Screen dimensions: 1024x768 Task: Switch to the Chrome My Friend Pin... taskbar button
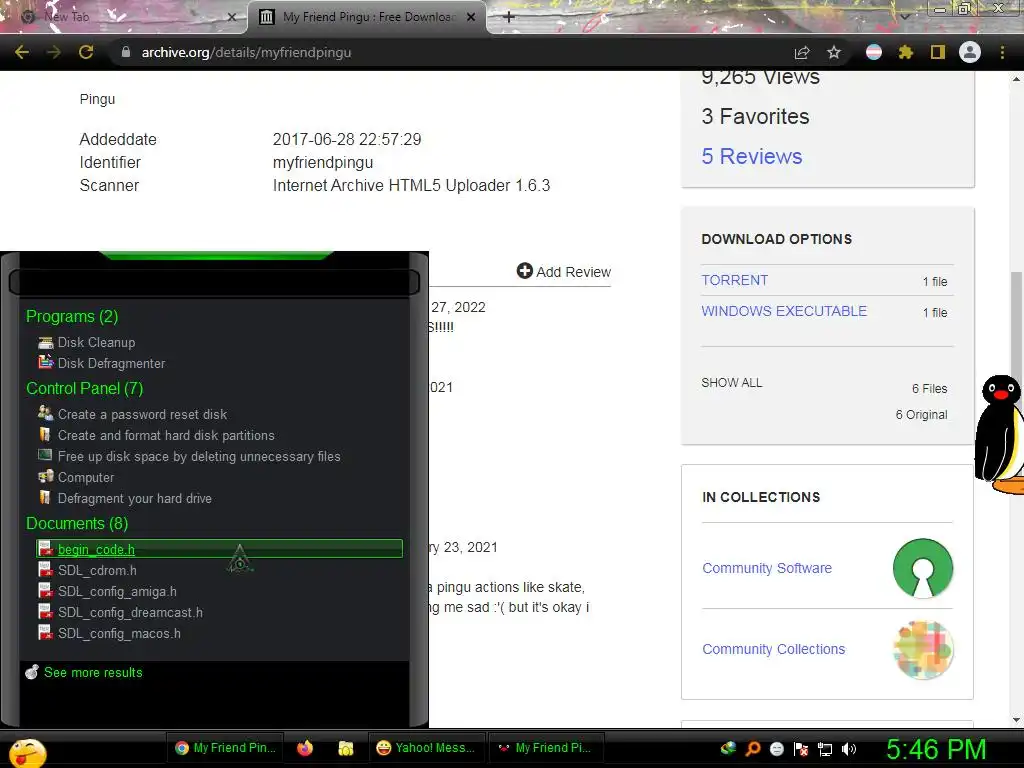[225, 748]
